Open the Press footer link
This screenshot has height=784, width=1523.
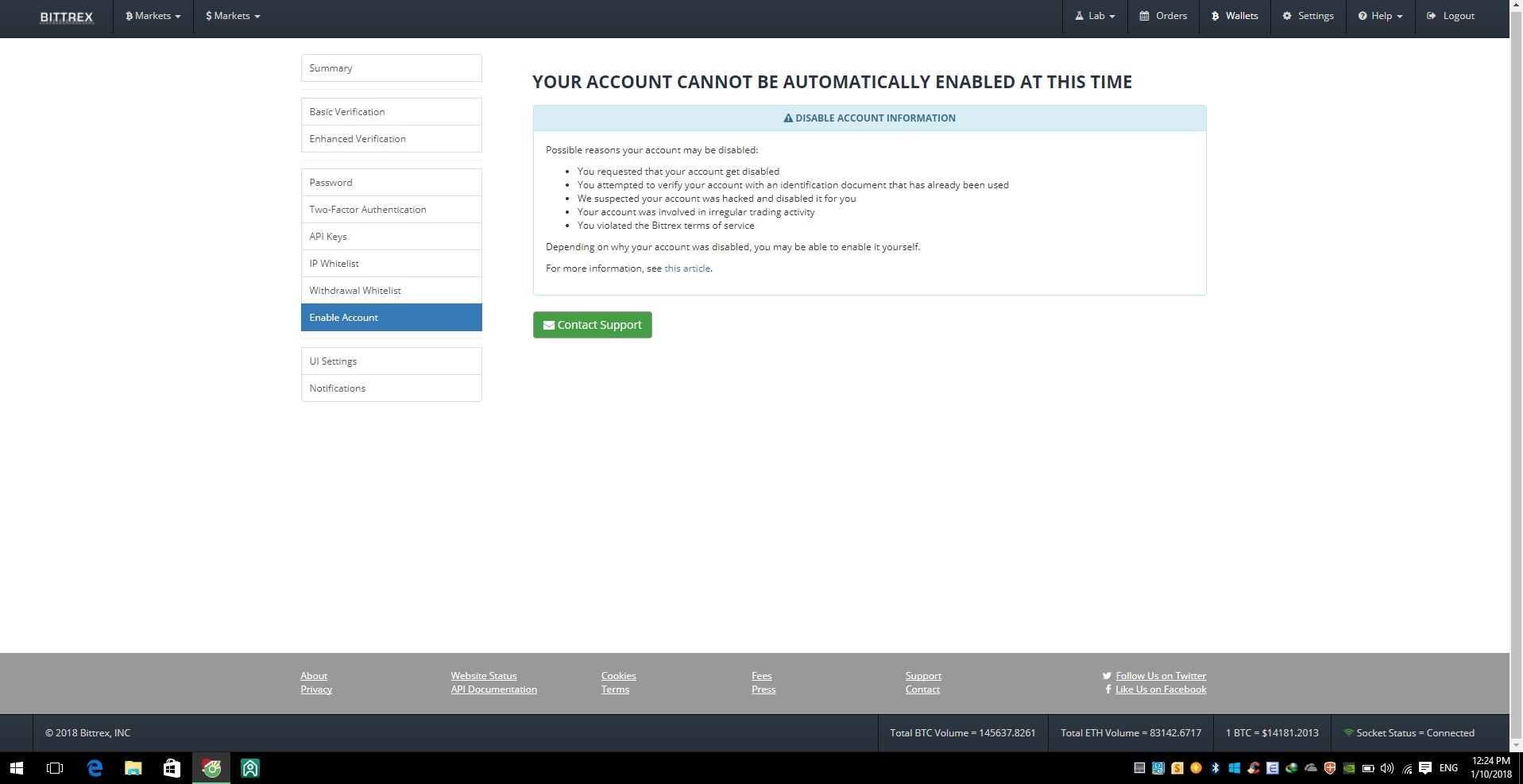click(x=763, y=689)
